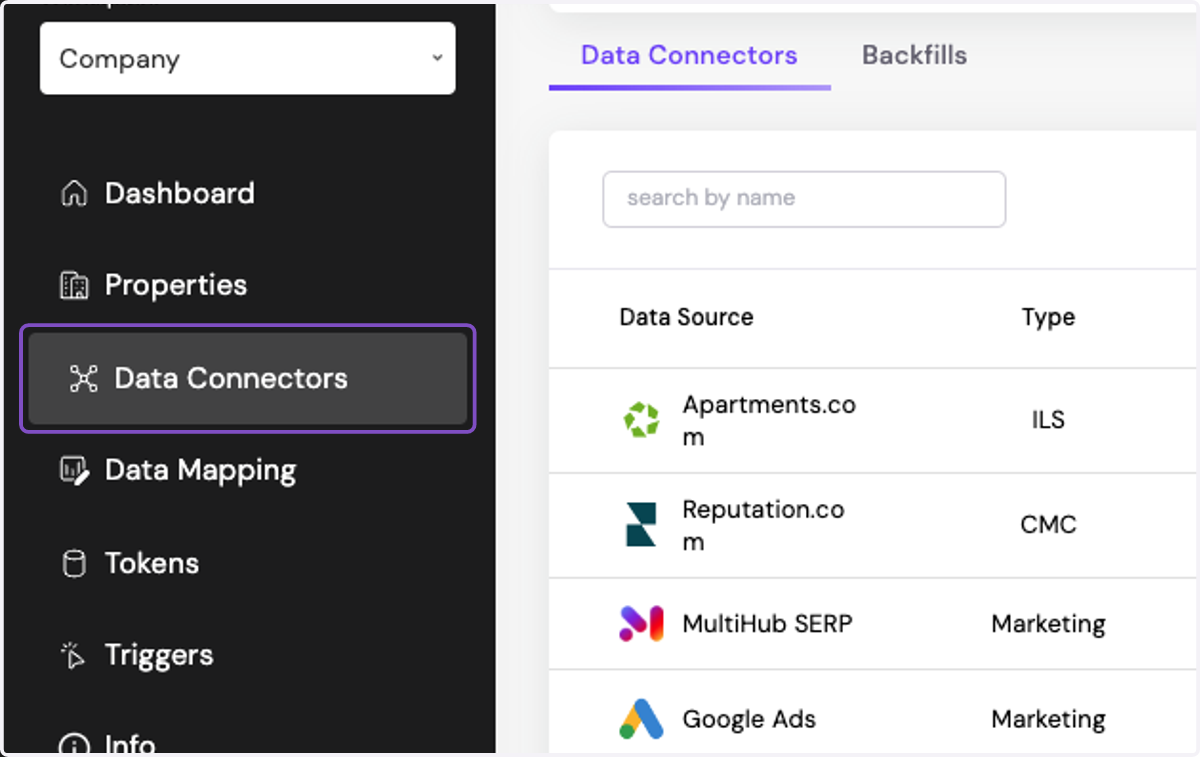The width and height of the screenshot is (1200, 757).
Task: Click the Properties building icon
Action: (74, 286)
